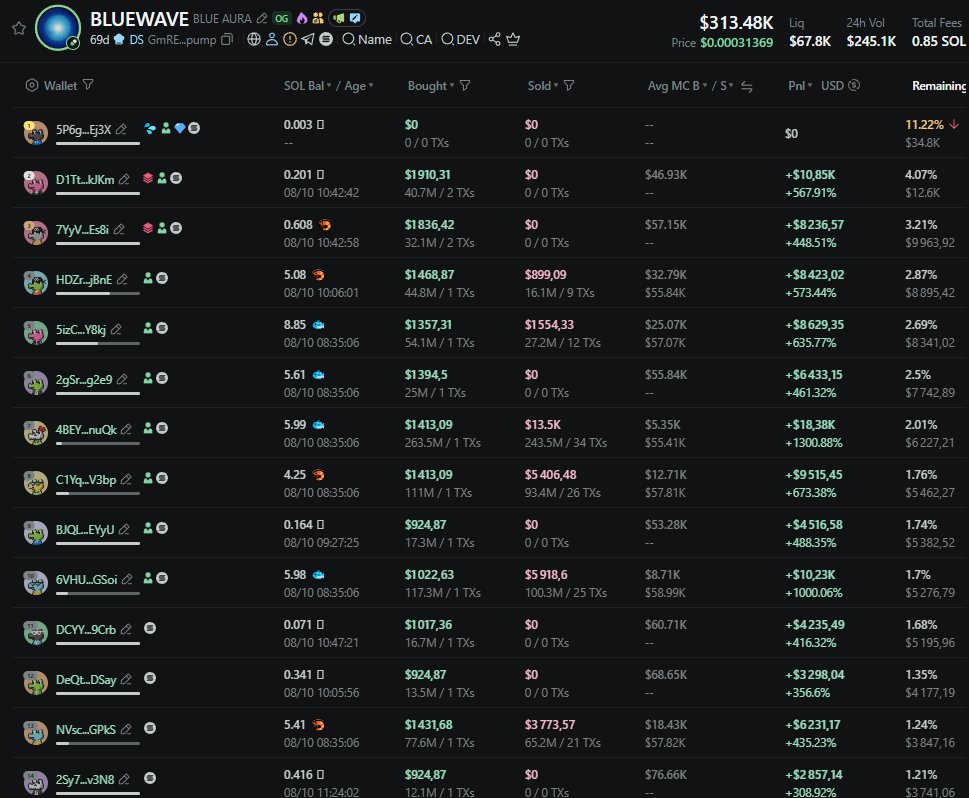Click the grey striped circle icon after Telegram
Image resolution: width=969 pixels, height=798 pixels.
click(x=326, y=40)
